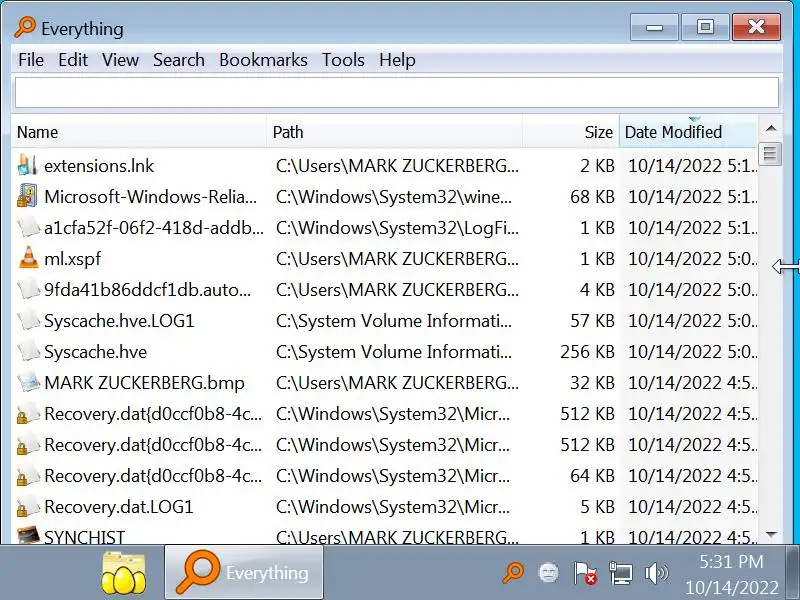Select the Recovery.dat.LOG1 file name
The image size is (800, 600).
119,507
